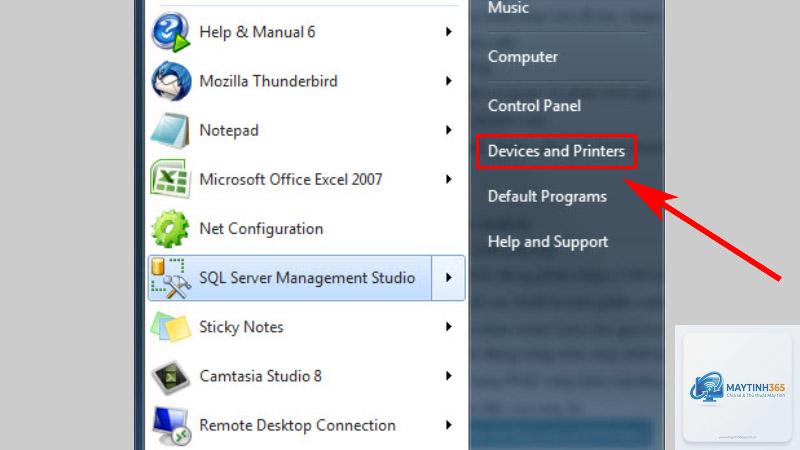
Task: Open Help and Support
Action: tap(547, 242)
